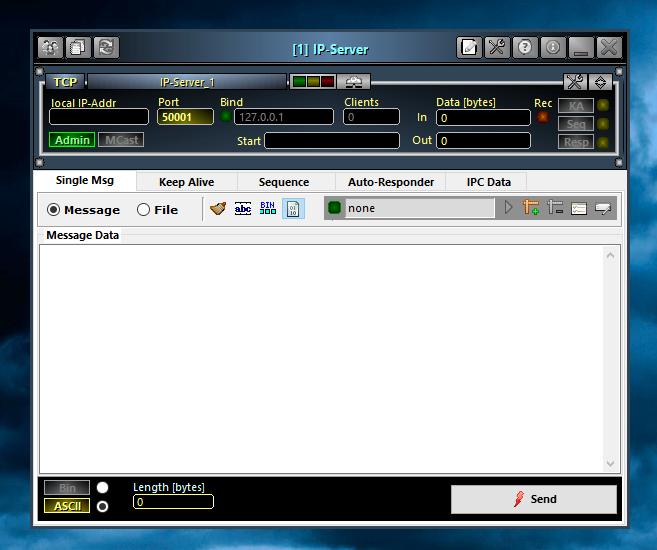
Task: Click the none message name field
Action: pyautogui.click(x=419, y=208)
